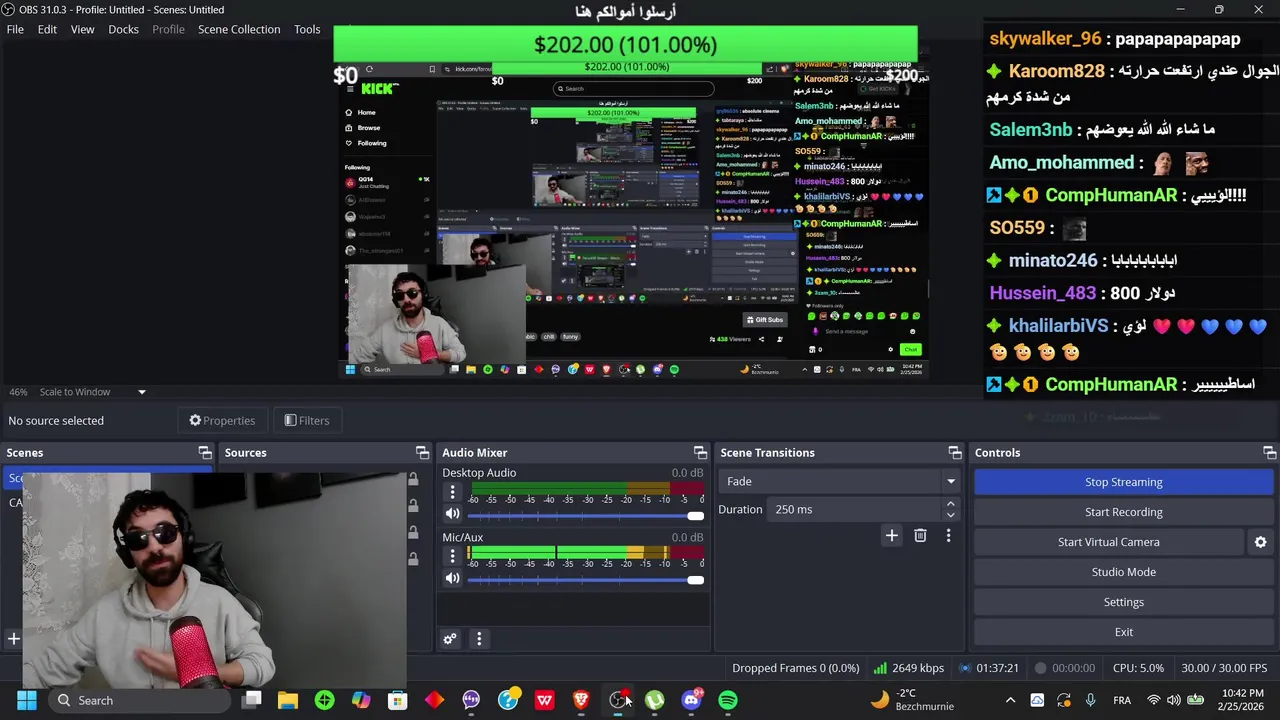The width and height of the screenshot is (1280, 720).
Task: Click the source Filters button
Action: pyautogui.click(x=307, y=421)
